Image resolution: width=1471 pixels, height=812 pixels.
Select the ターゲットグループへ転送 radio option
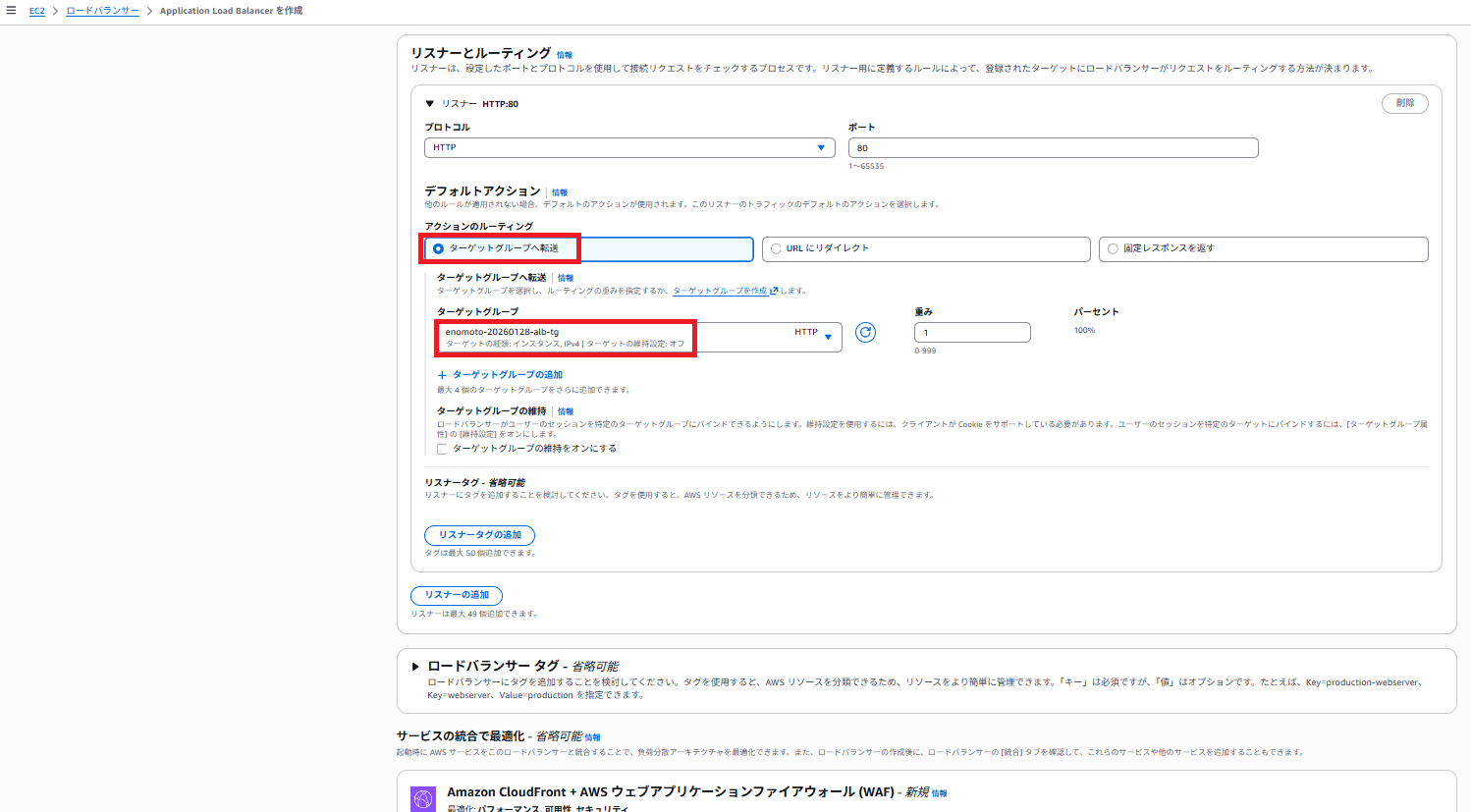pyautogui.click(x=438, y=248)
